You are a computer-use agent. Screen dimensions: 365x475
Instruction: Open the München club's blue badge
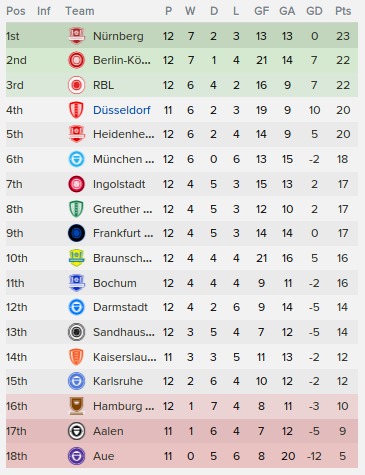tap(76, 159)
